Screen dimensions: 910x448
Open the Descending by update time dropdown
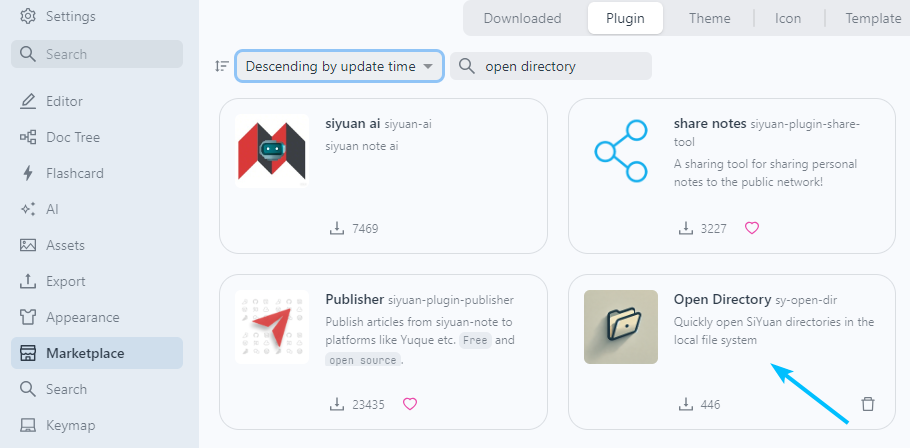click(x=339, y=66)
